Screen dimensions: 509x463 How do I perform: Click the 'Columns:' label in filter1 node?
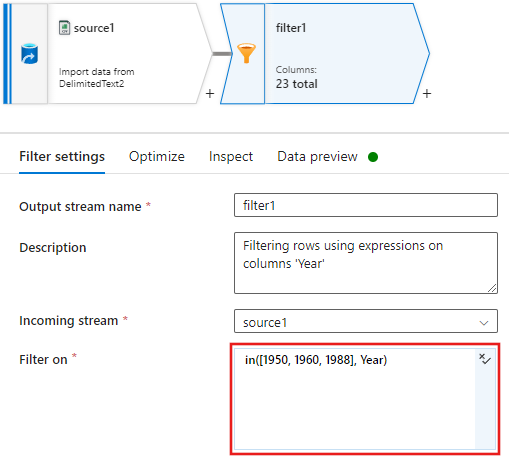pyautogui.click(x=296, y=70)
